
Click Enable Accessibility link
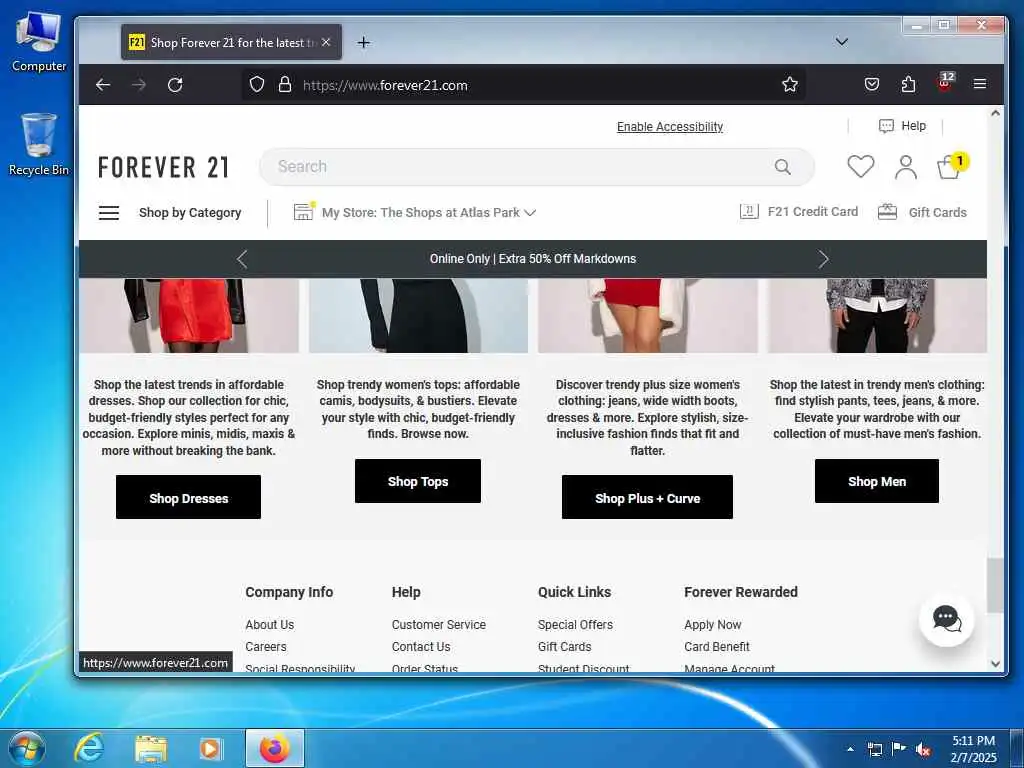[x=670, y=127]
